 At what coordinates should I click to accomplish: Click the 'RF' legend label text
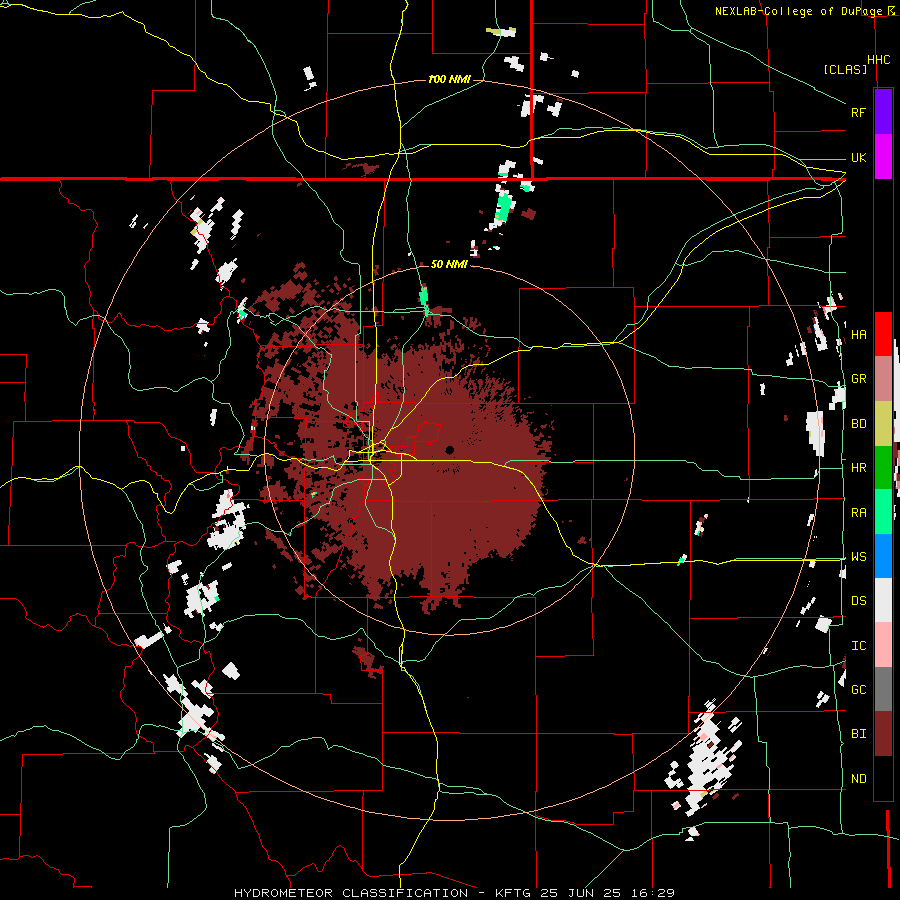coord(858,112)
